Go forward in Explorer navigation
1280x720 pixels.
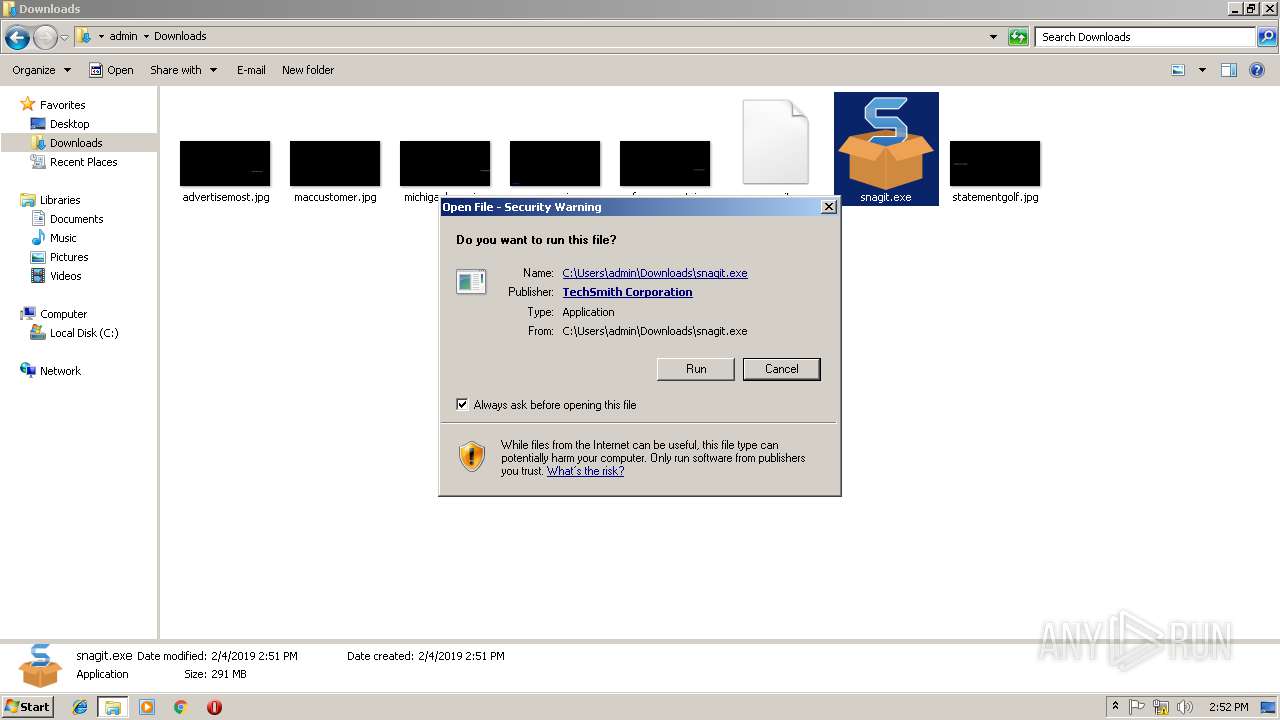[45, 37]
